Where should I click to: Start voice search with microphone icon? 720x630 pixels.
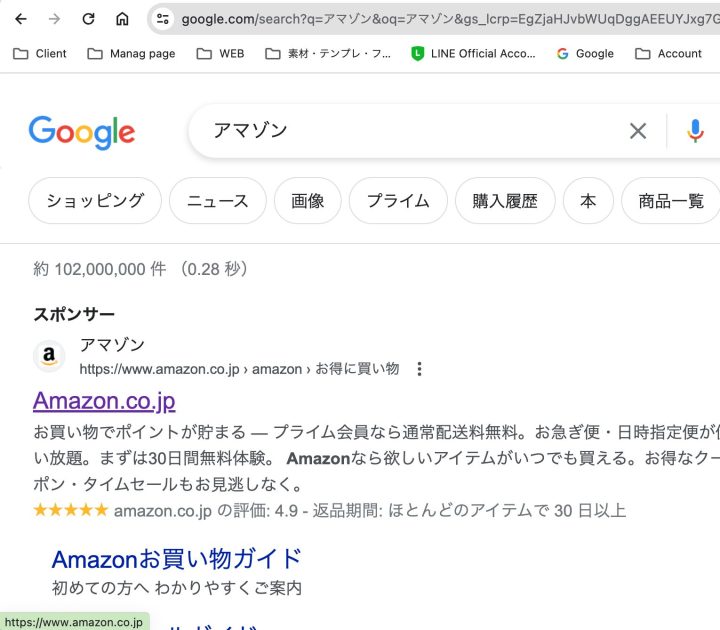point(695,131)
